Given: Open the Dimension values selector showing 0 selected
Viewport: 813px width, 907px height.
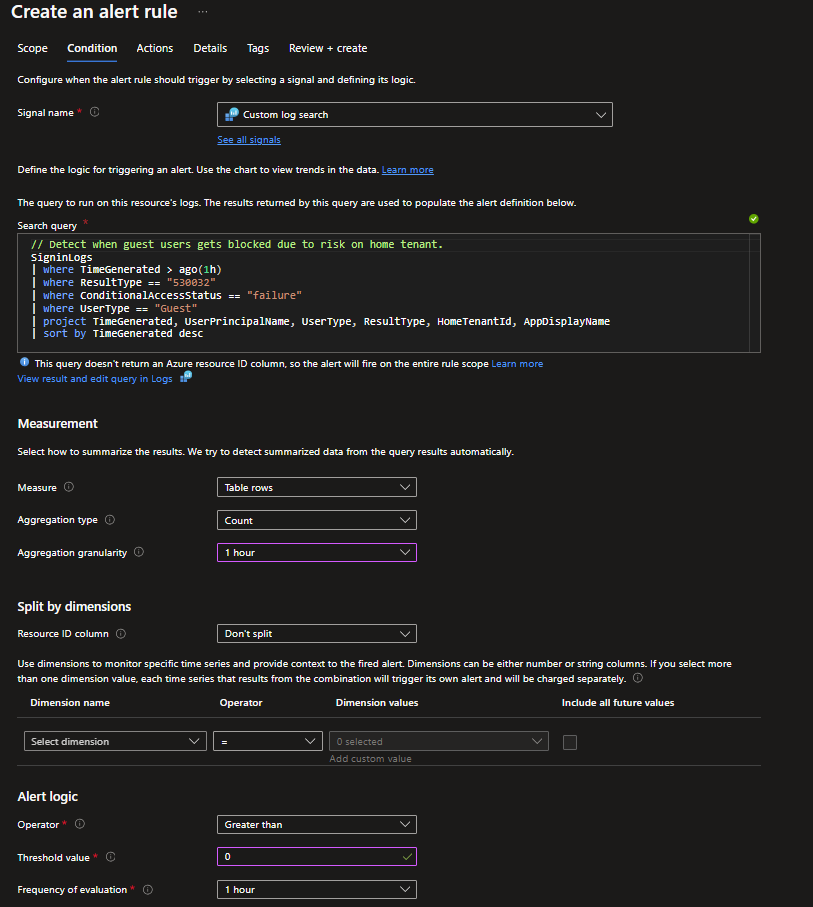Looking at the screenshot, I should click(x=438, y=740).
